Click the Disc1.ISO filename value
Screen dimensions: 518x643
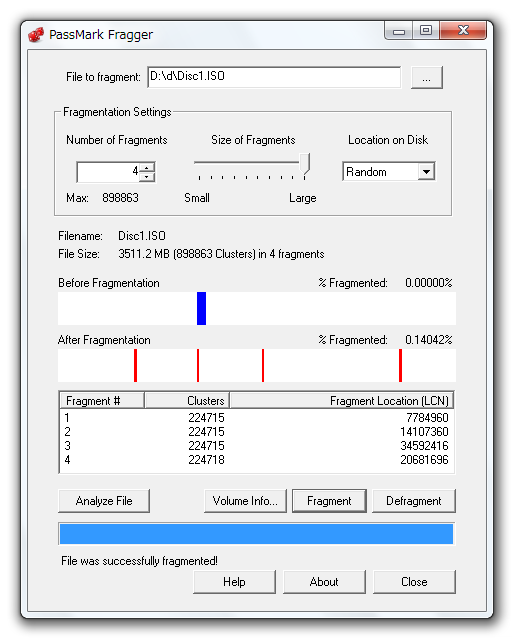(x=142, y=236)
